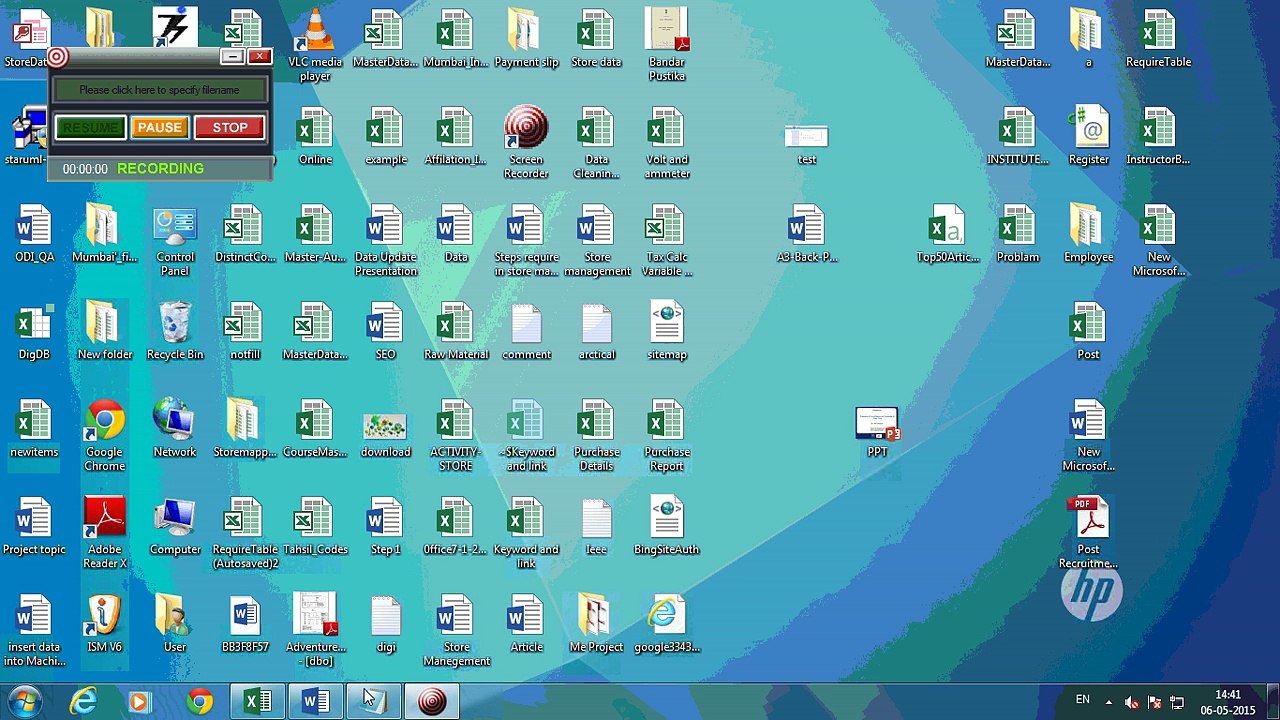Select the Recycle Bin icon

coord(175,332)
